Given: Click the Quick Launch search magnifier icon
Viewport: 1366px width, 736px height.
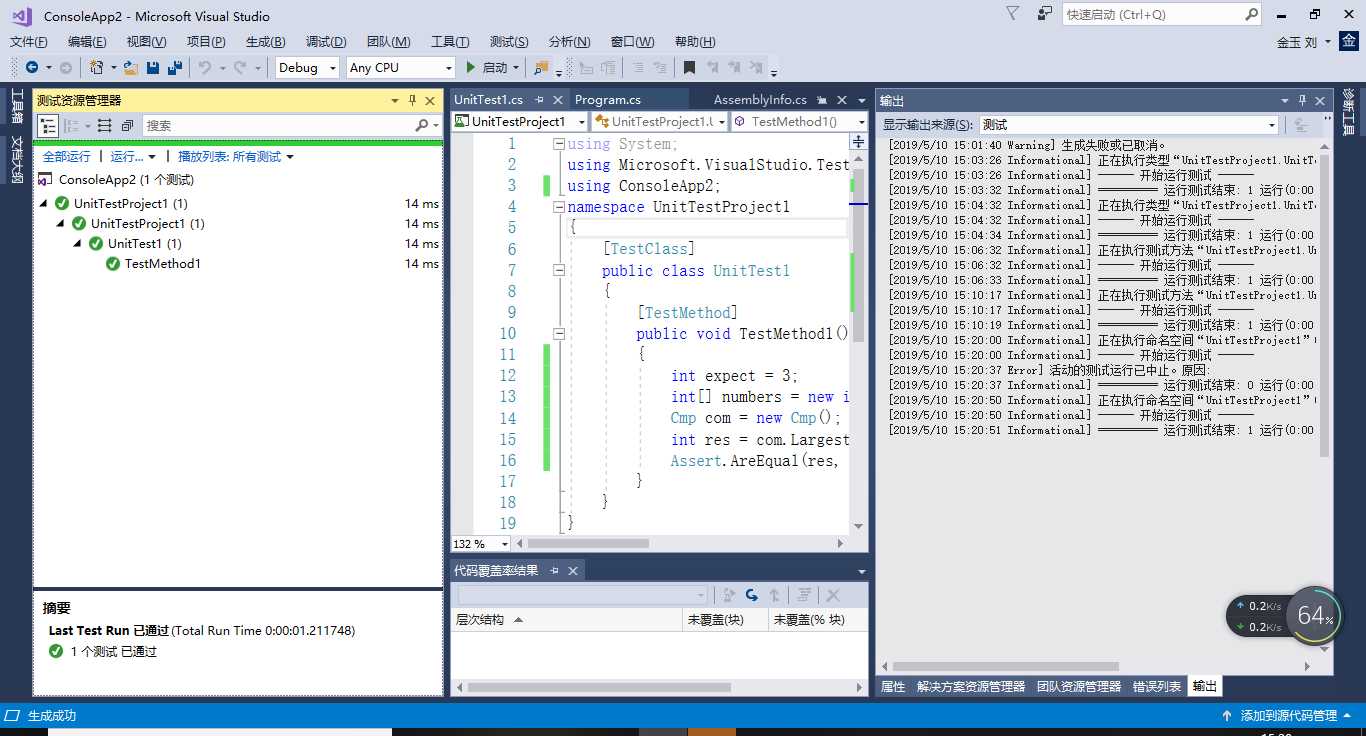Looking at the screenshot, I should [1251, 14].
